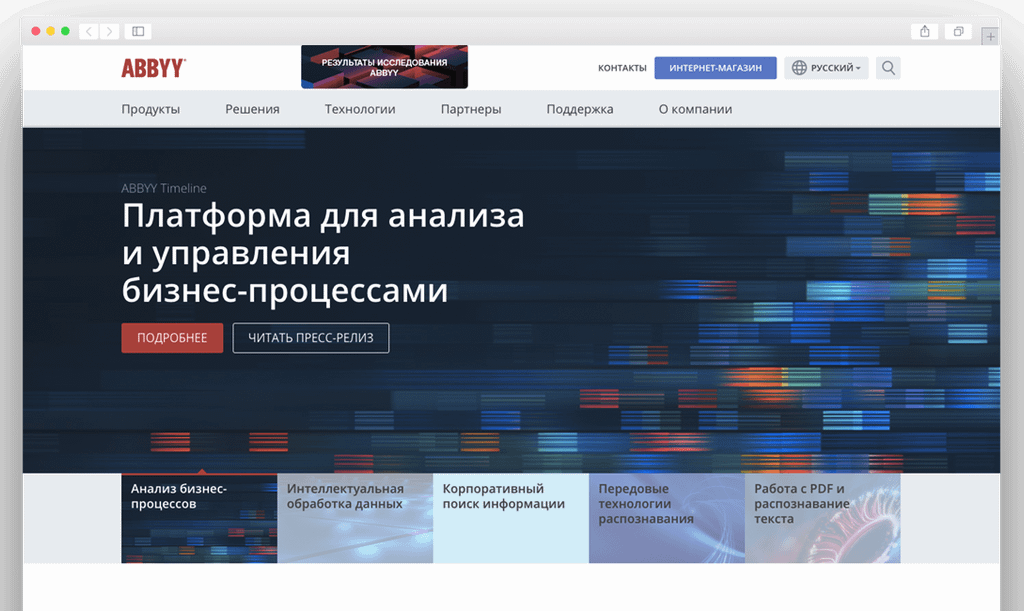This screenshot has width=1024, height=611.
Task: Go forward with the browser forward arrow
Action: coord(110,31)
